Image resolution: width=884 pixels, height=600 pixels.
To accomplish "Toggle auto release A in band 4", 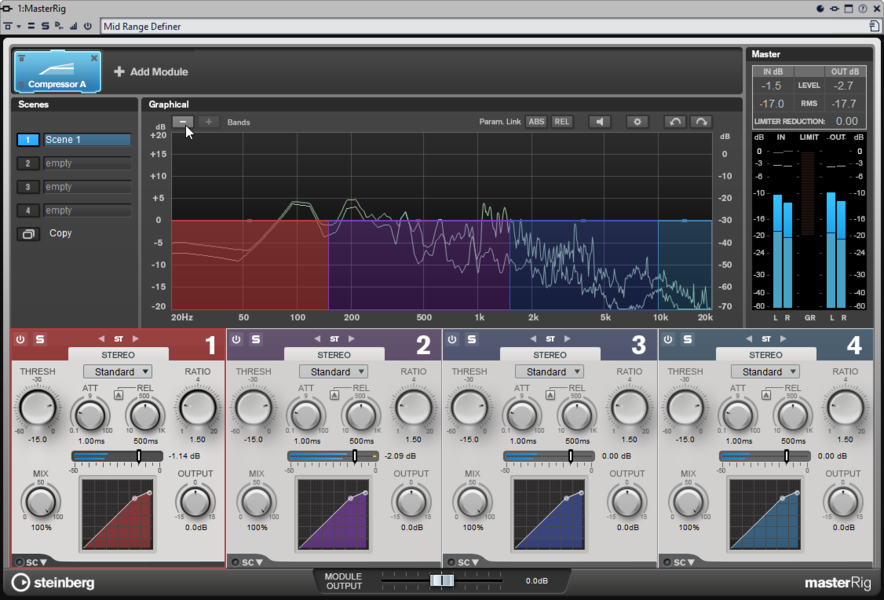I will [766, 395].
